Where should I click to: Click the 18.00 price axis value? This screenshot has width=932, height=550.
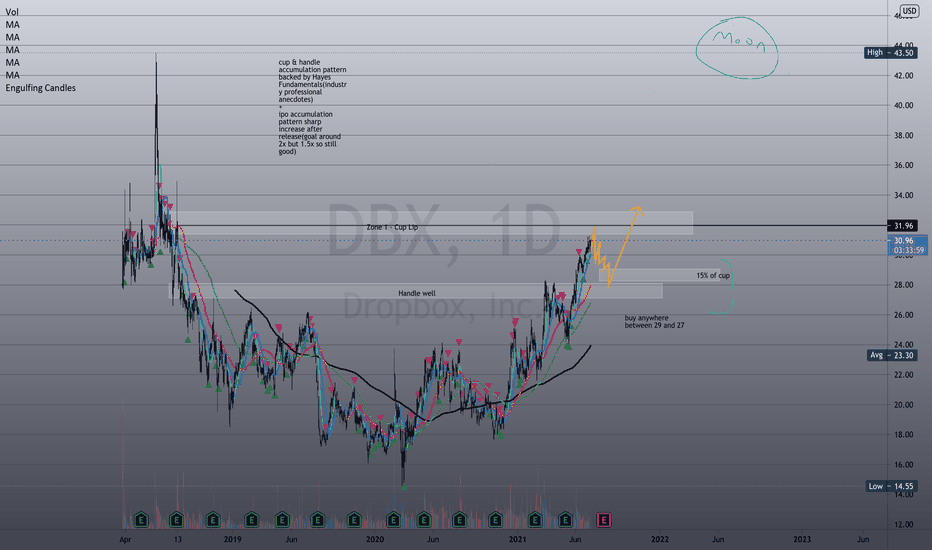903,435
